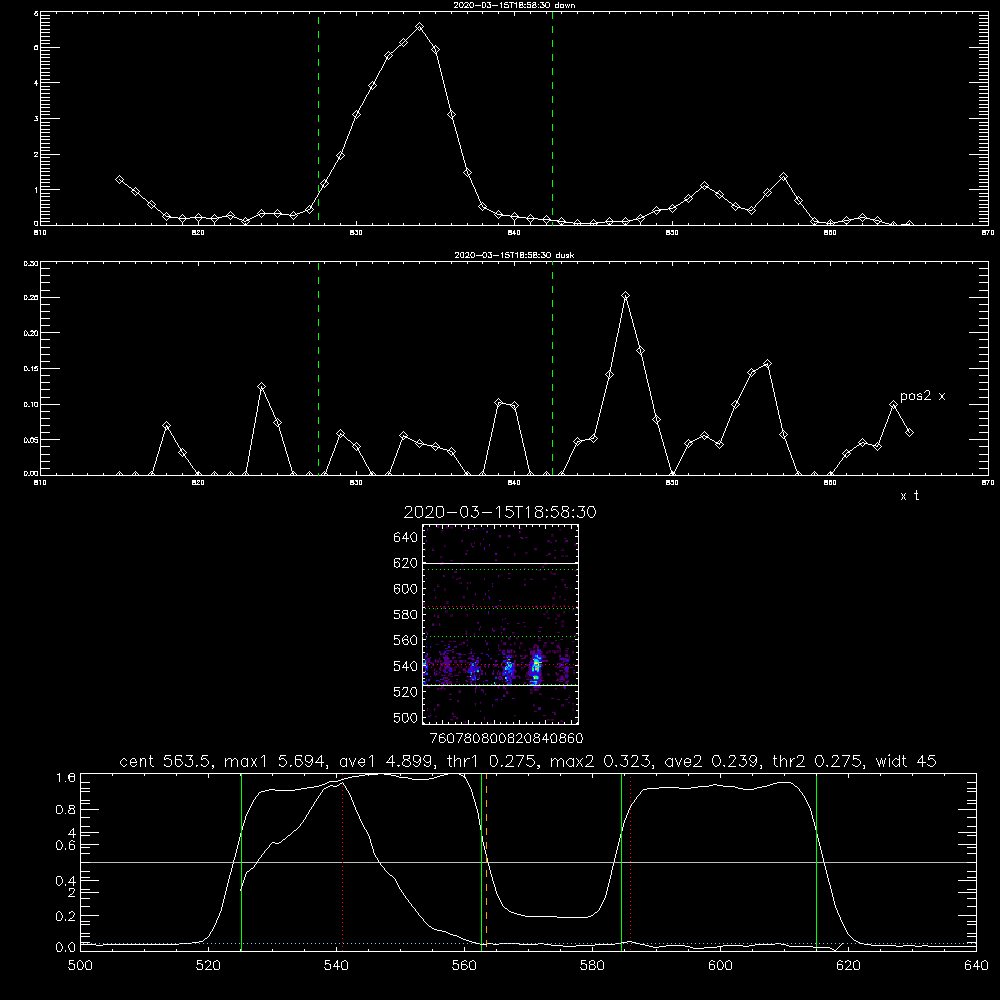Screen dimensions: 1000x1000
Task: Click the 'max1 5.694' value
Action: [276, 761]
